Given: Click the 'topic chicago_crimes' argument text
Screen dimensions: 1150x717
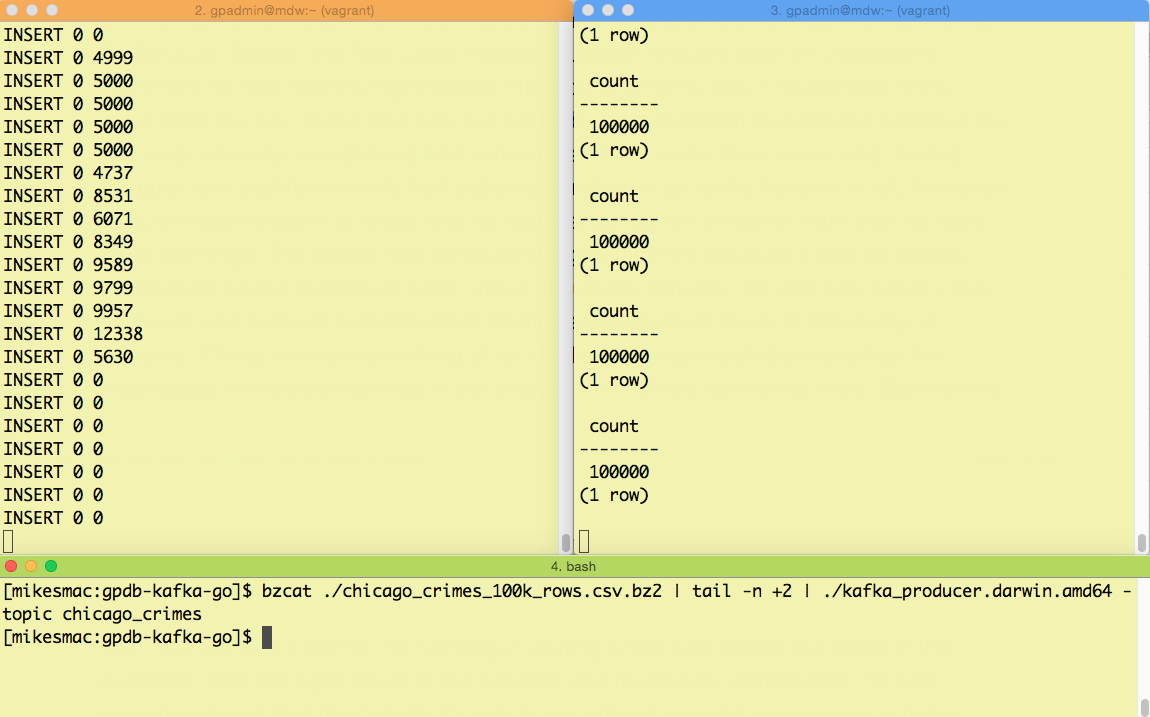Looking at the screenshot, I should (x=102, y=614).
